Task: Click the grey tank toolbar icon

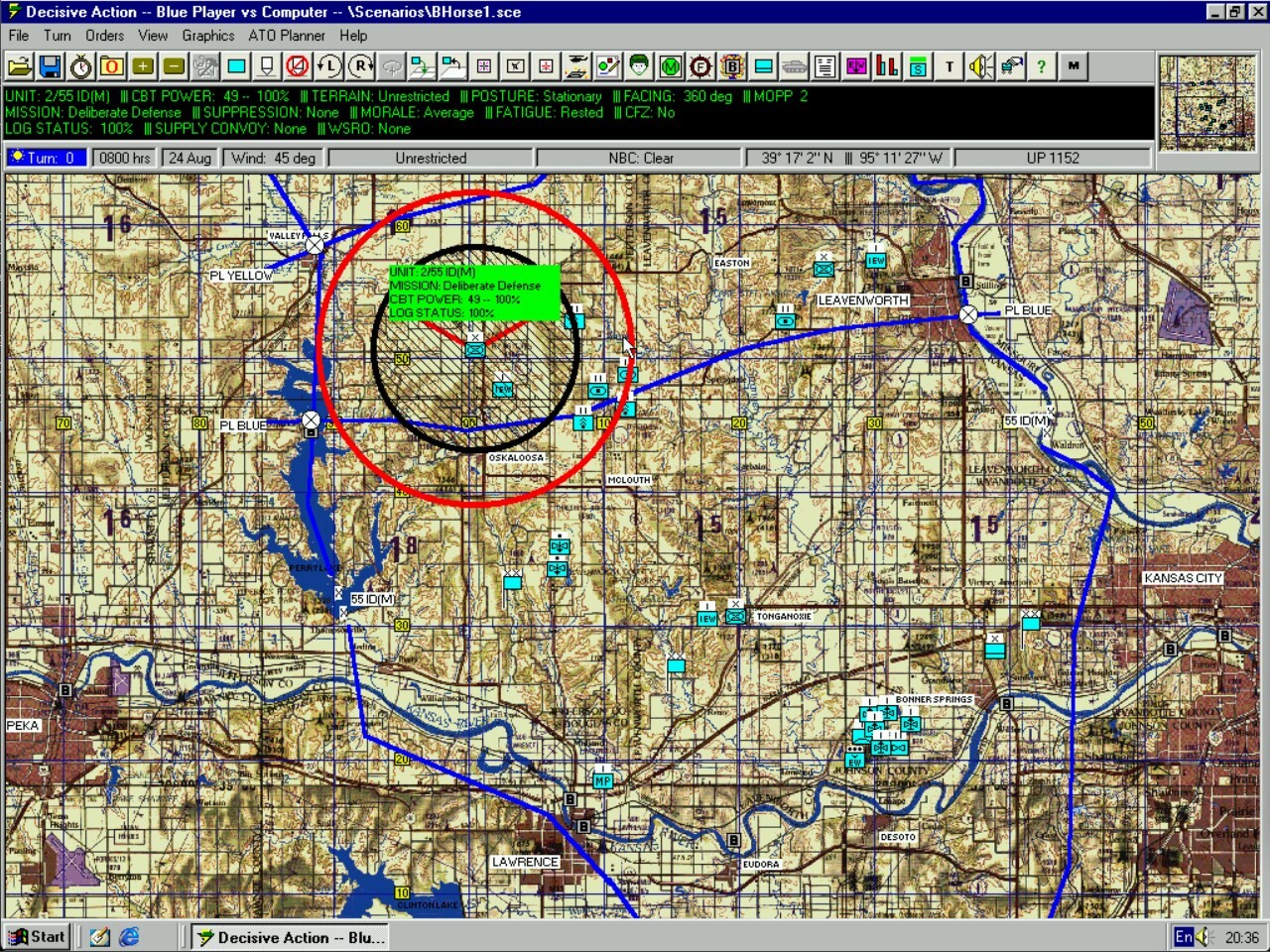Action: [x=794, y=66]
